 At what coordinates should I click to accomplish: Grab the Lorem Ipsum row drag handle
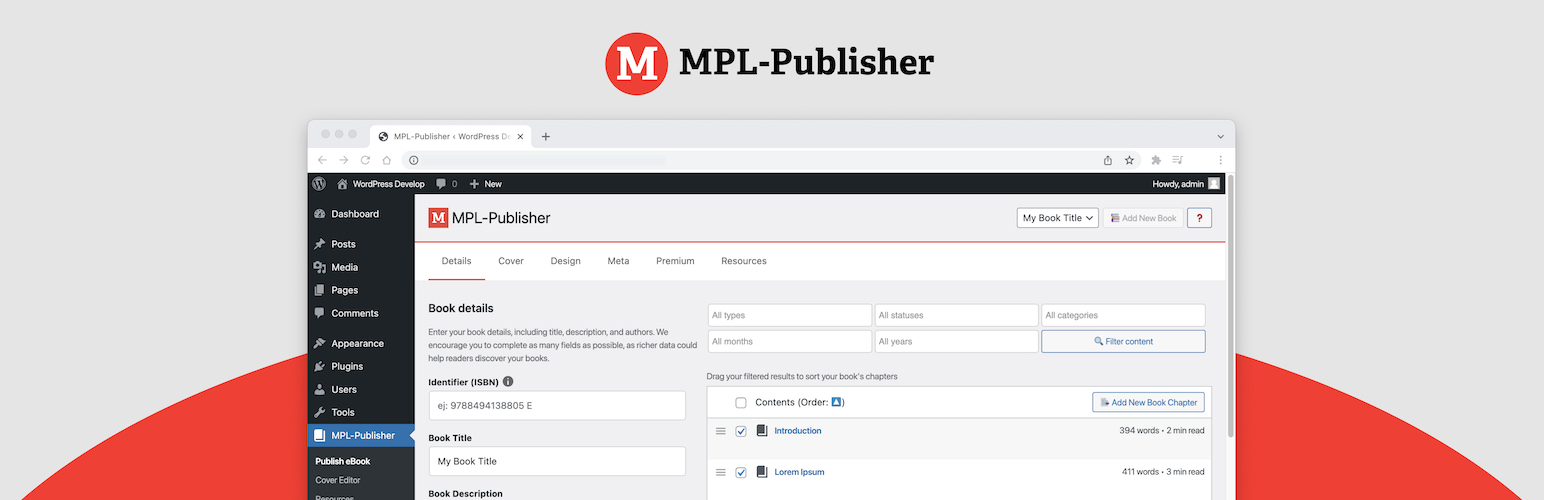pos(720,472)
